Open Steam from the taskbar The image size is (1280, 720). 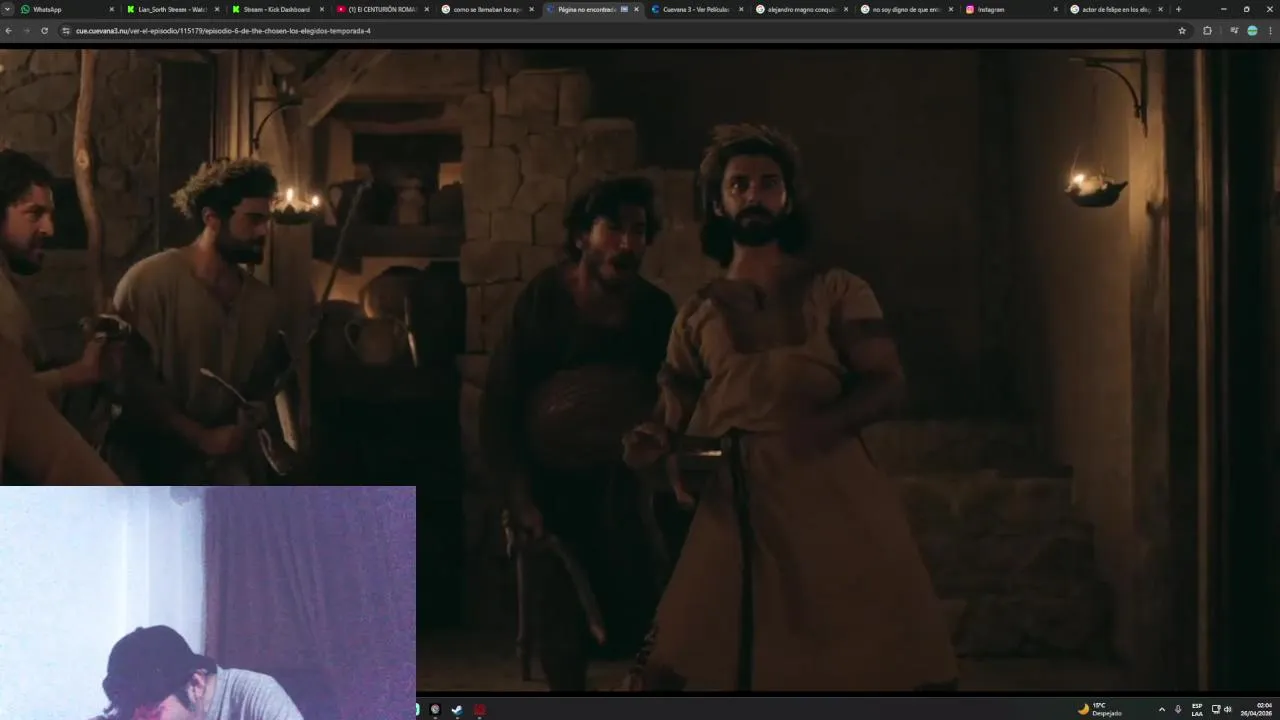(x=457, y=709)
